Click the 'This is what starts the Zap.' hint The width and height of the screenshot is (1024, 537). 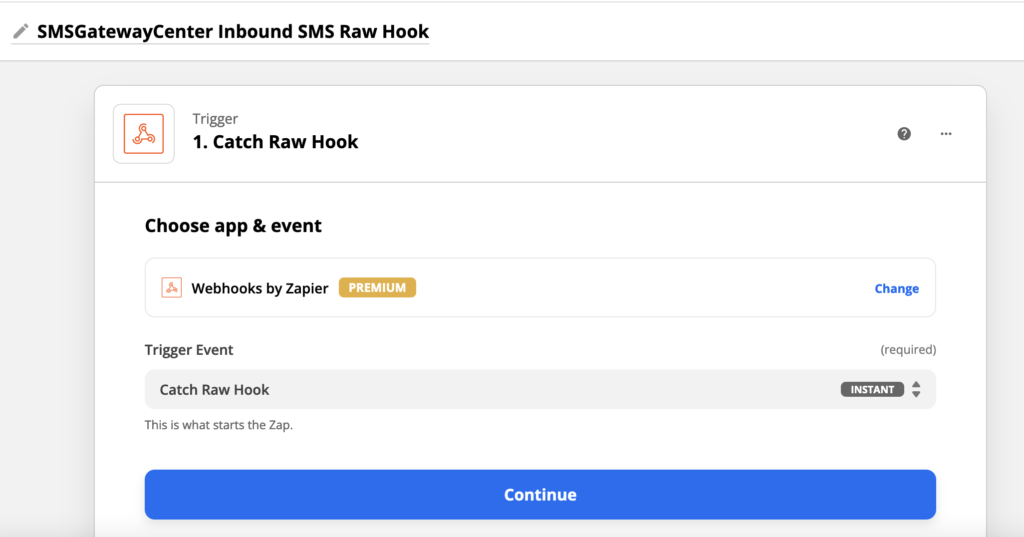click(219, 425)
